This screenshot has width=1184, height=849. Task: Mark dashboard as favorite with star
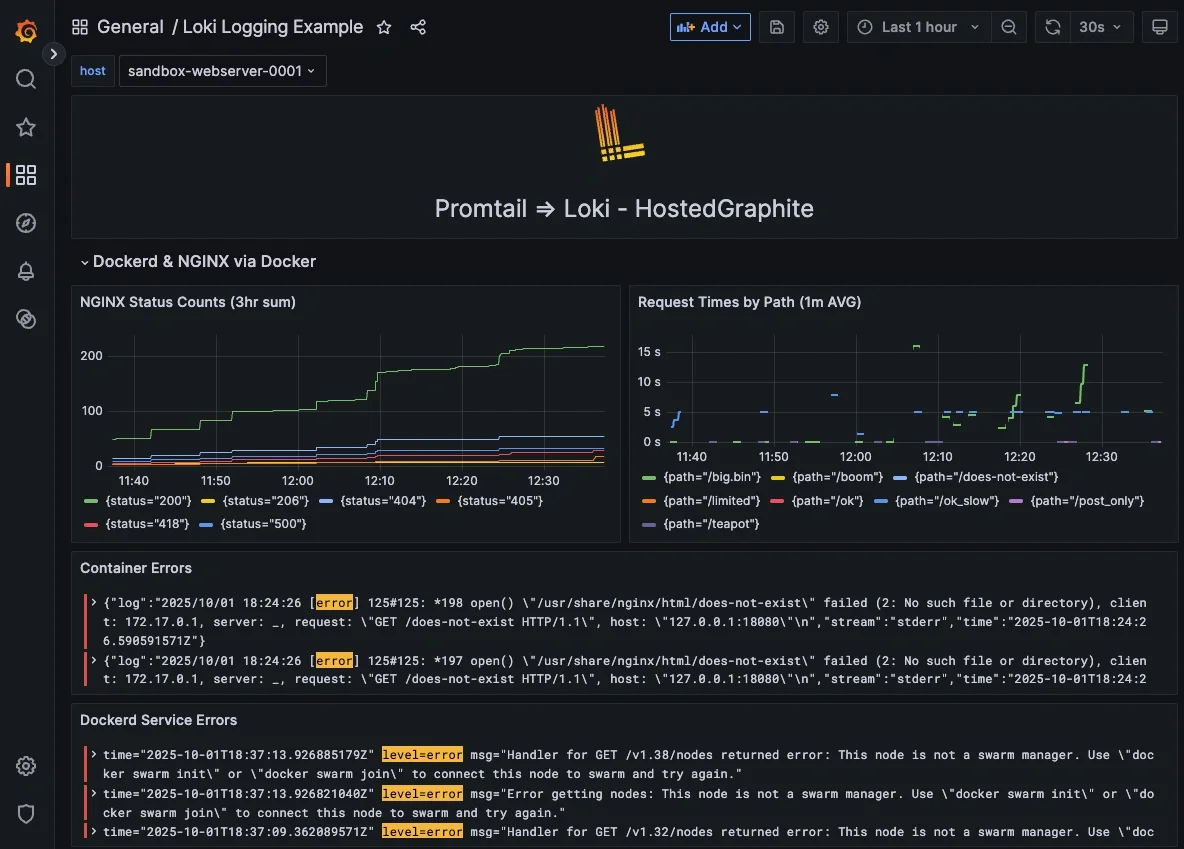pyautogui.click(x=384, y=27)
